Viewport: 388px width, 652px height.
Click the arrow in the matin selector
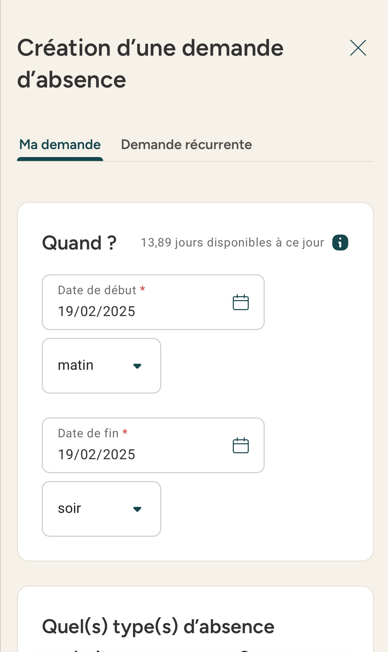(137, 366)
